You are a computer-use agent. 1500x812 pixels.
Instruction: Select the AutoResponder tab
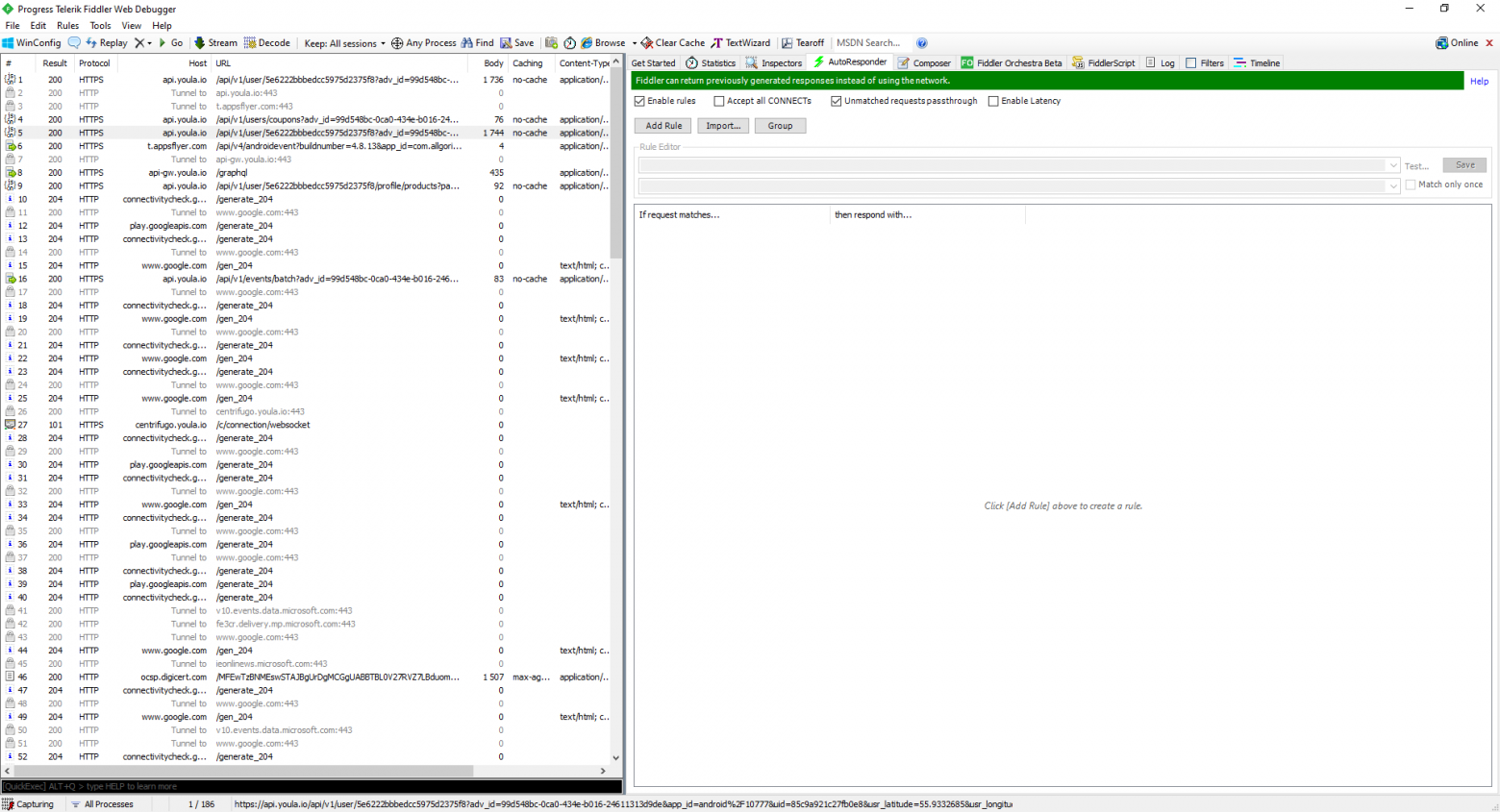click(x=850, y=62)
